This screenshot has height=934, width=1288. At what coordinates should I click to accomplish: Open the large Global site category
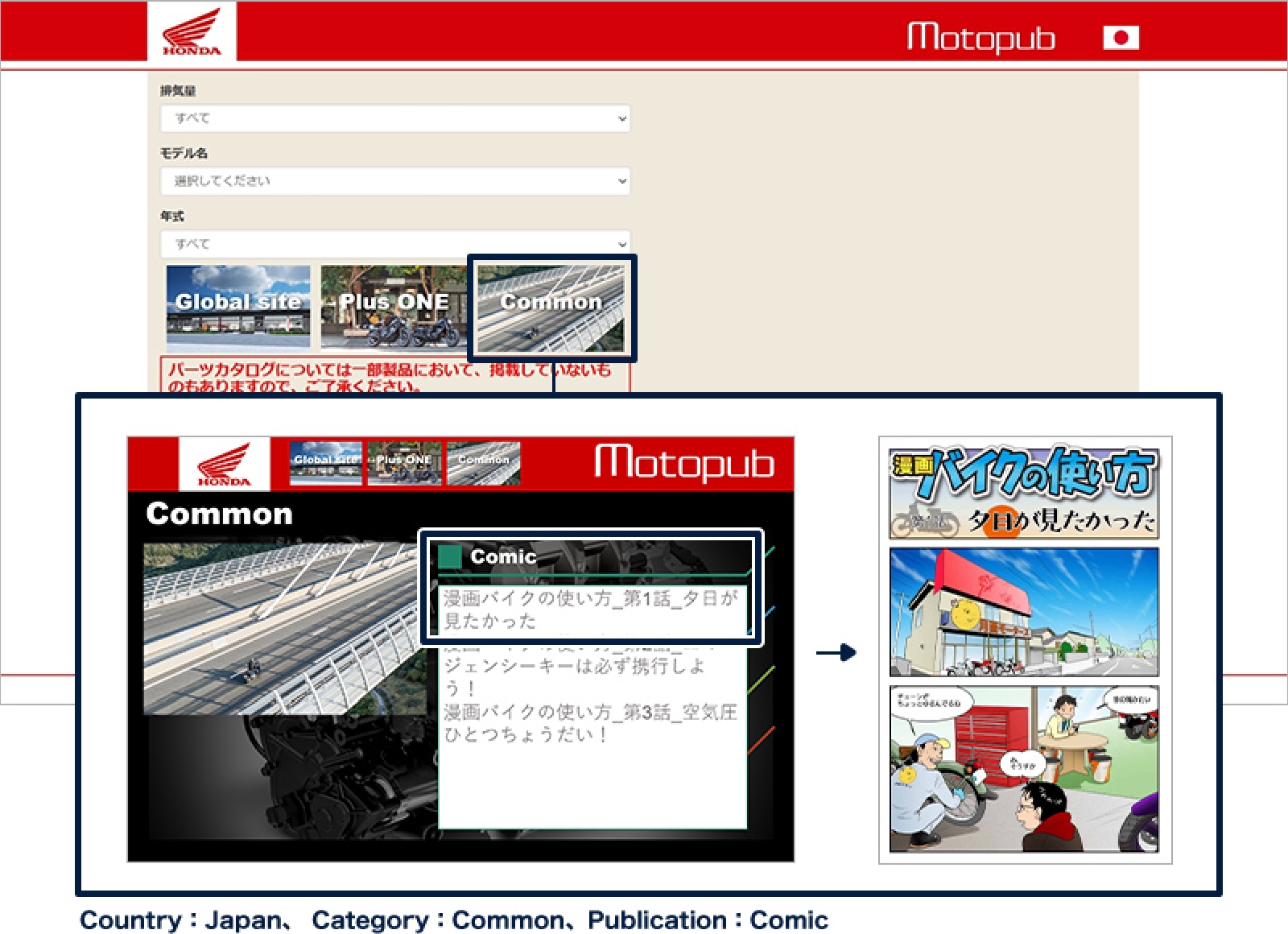[238, 306]
